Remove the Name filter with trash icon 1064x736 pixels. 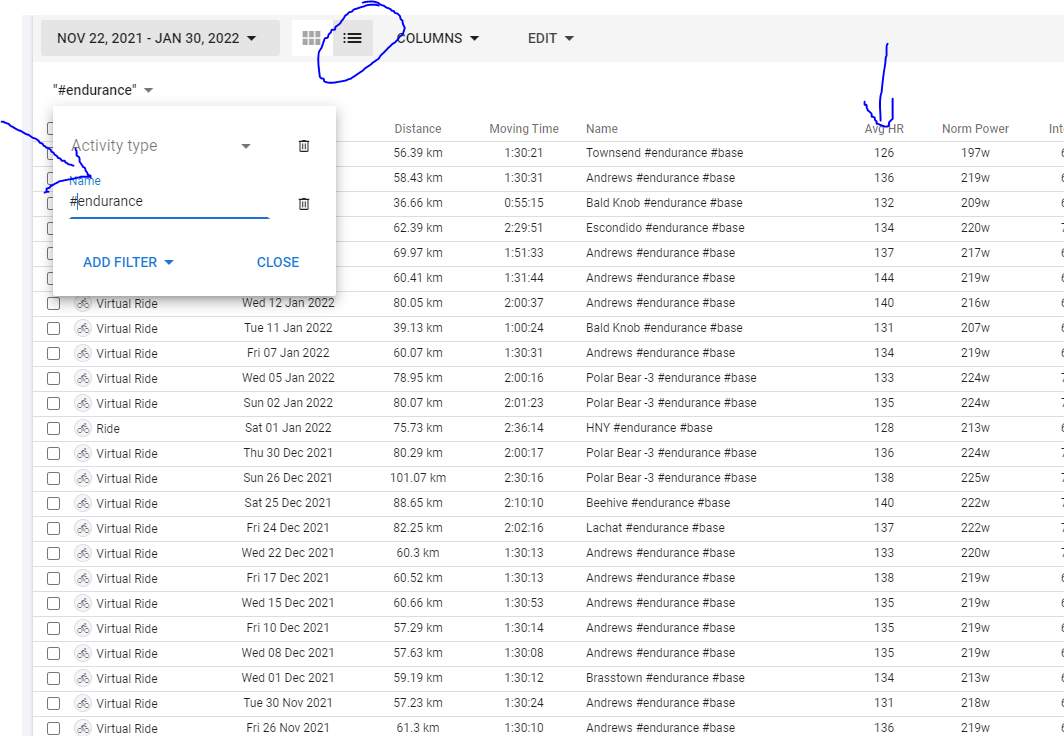point(304,204)
